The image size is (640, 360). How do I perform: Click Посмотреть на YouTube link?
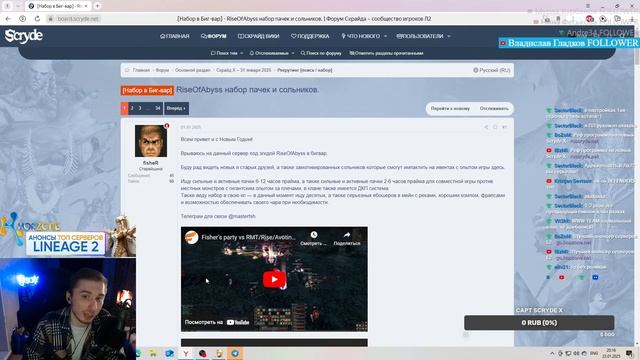[217, 322]
